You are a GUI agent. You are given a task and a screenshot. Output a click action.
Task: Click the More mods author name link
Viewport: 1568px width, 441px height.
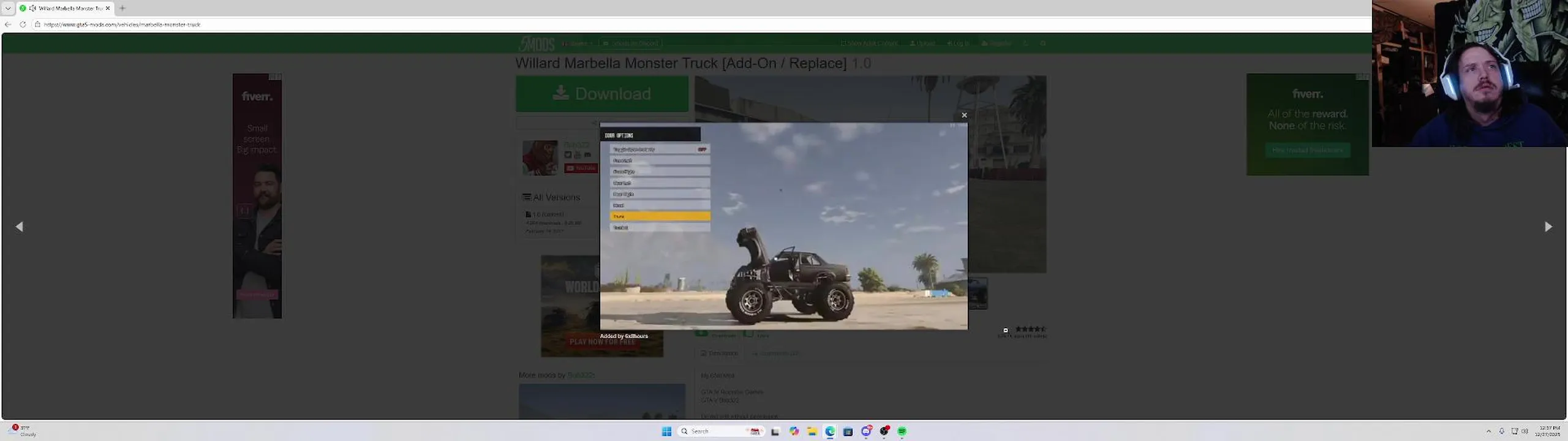click(581, 375)
